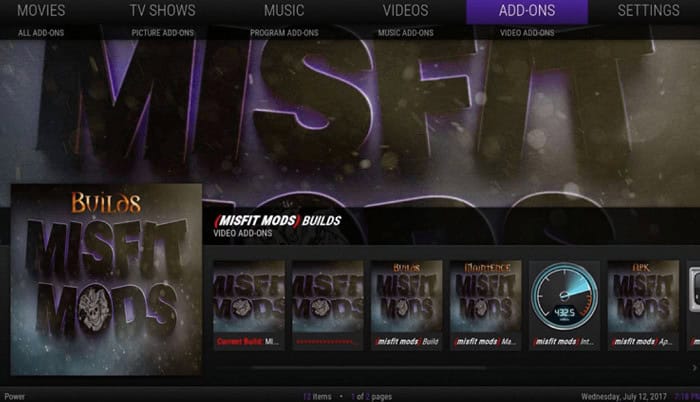Select the red dashed separator tile
The width and height of the screenshot is (700, 402).
tap(328, 305)
